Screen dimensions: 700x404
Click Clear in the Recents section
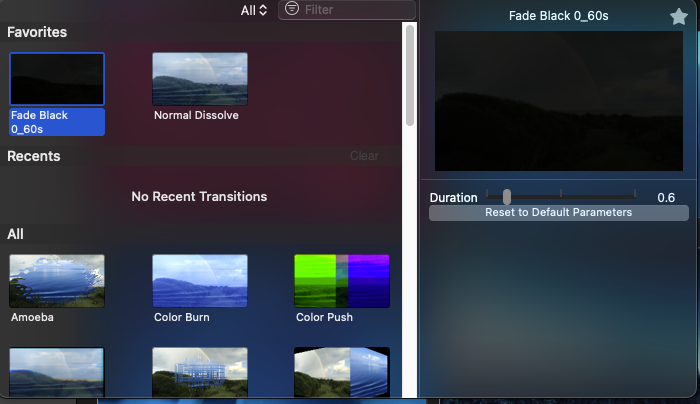(364, 156)
